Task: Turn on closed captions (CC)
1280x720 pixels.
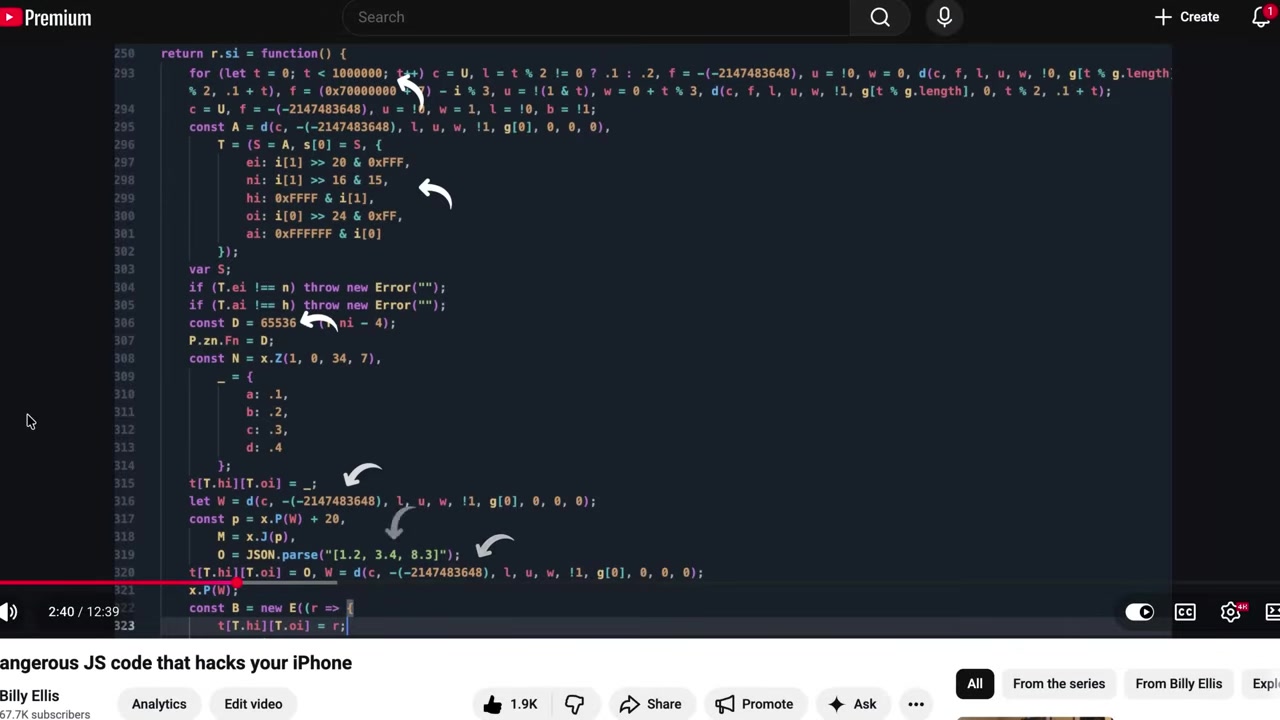Action: (1185, 612)
